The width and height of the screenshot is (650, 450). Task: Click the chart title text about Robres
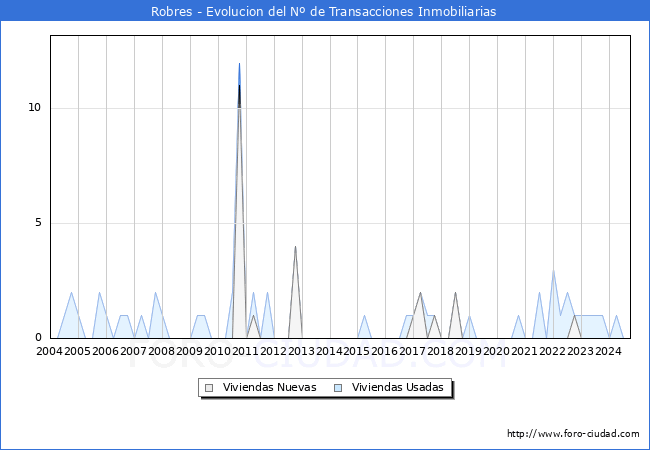323,11
